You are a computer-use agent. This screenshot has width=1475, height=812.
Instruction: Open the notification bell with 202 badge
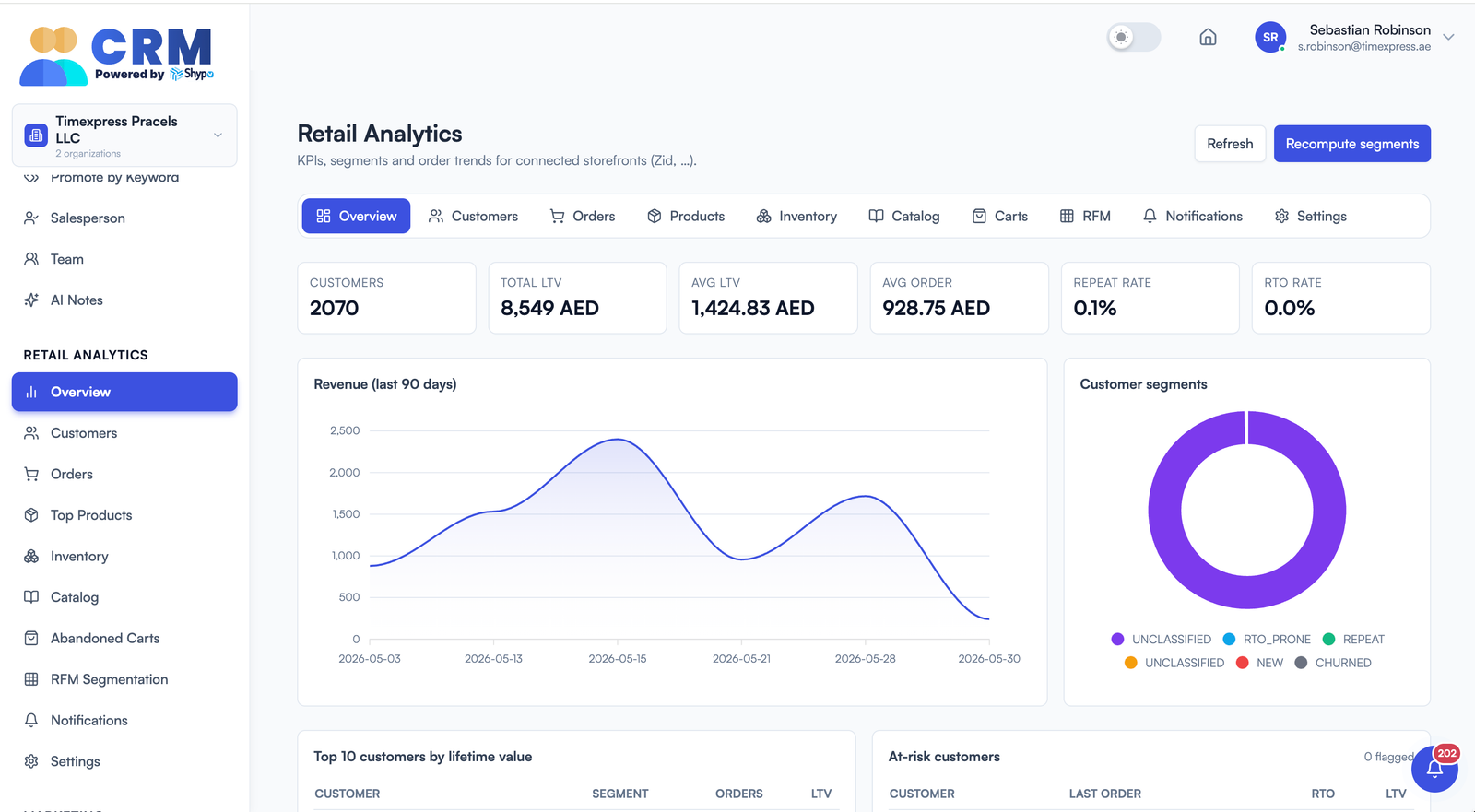[x=1434, y=768]
